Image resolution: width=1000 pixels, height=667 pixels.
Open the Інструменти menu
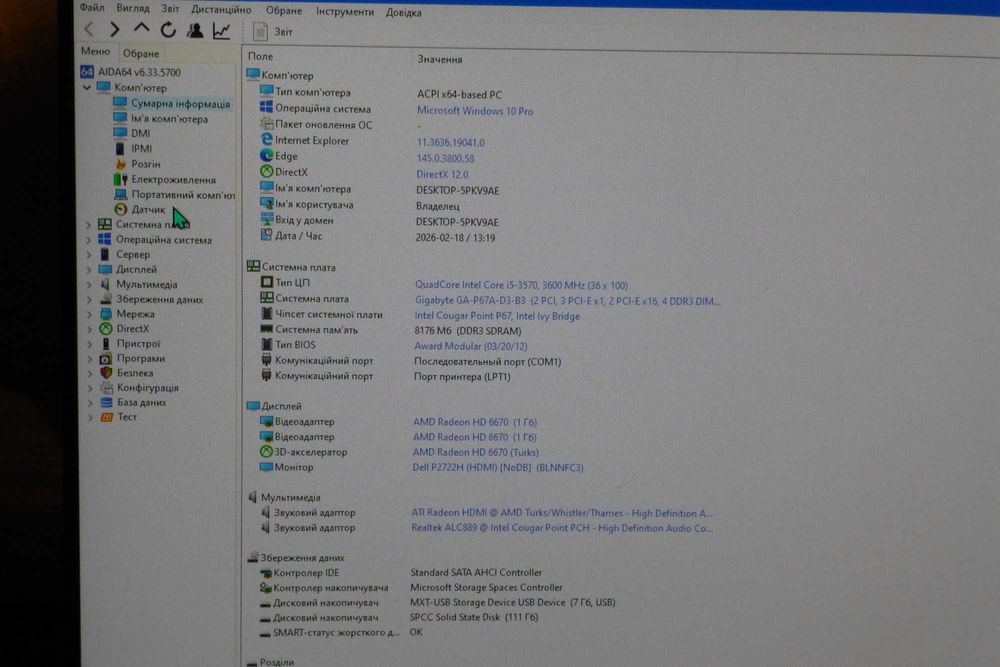[x=345, y=11]
